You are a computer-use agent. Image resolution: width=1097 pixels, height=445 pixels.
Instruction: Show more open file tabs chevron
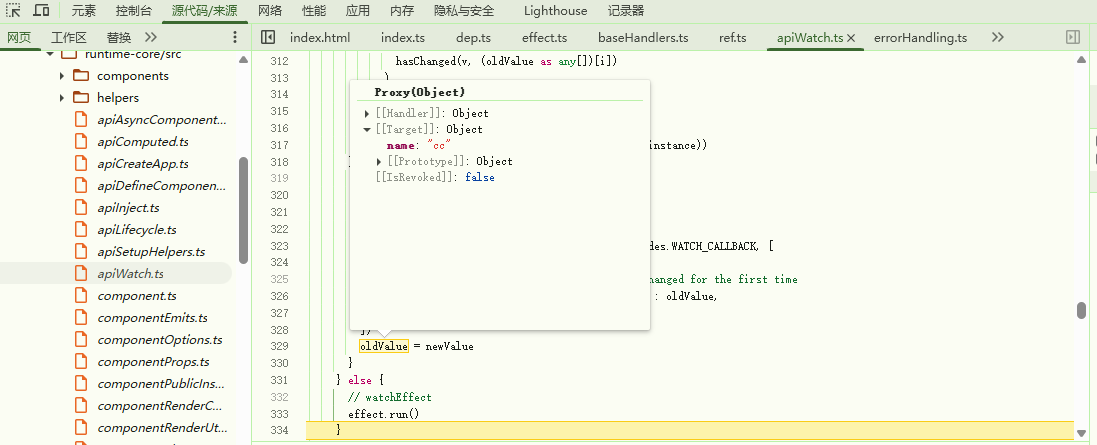tap(998, 37)
